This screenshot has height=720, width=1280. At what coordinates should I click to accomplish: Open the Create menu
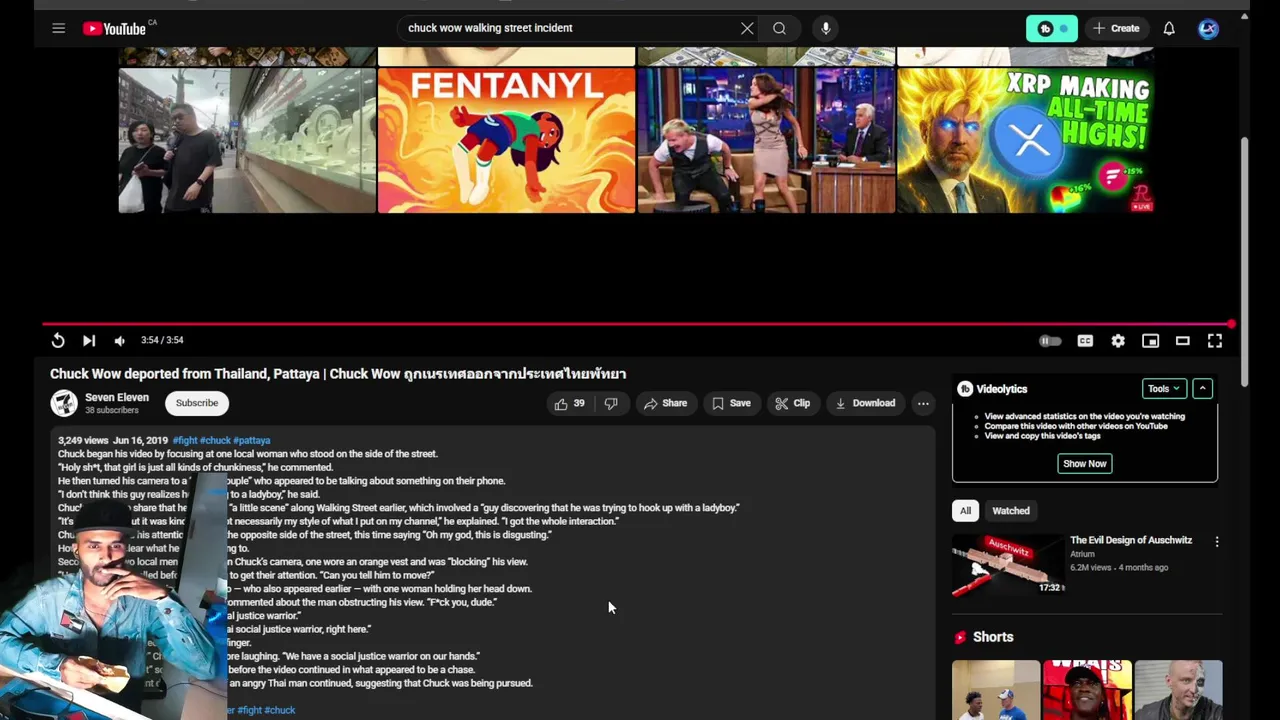pyautogui.click(x=1116, y=28)
